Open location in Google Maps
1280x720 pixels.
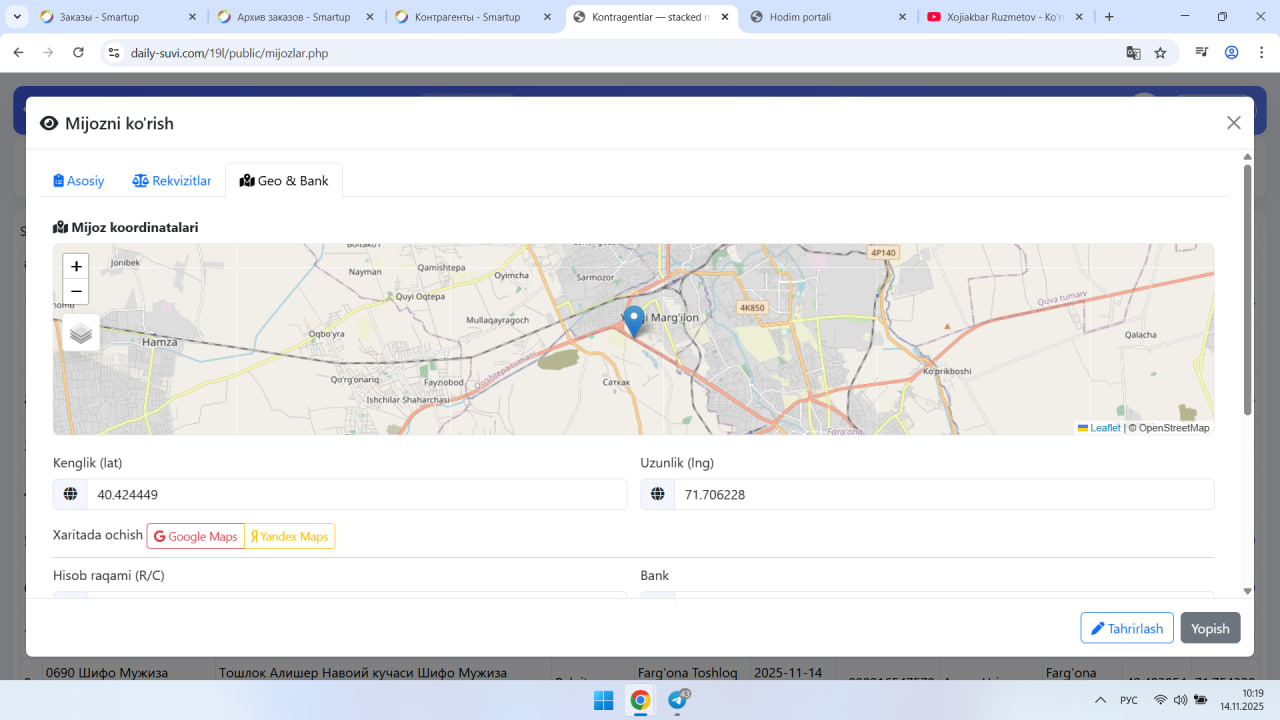[x=196, y=537]
